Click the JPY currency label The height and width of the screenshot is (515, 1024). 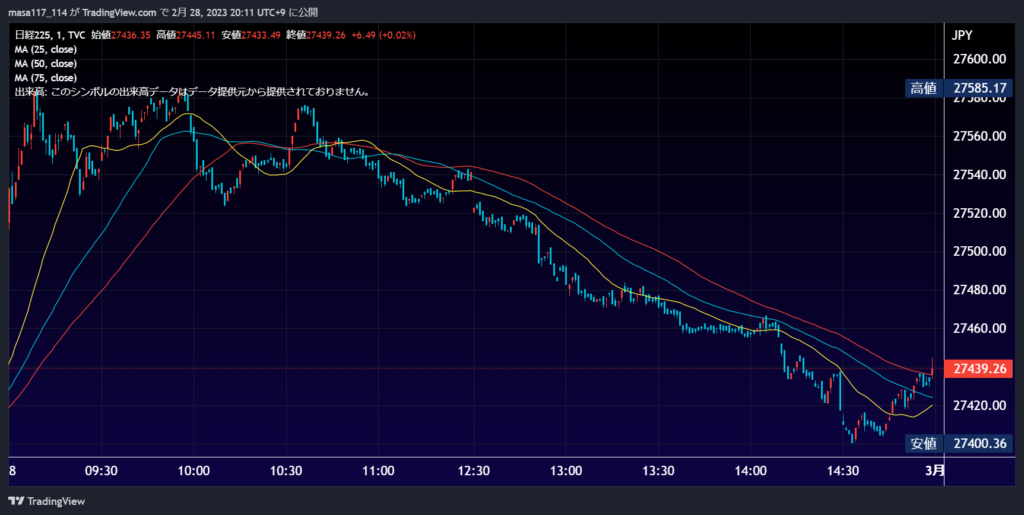[963, 35]
